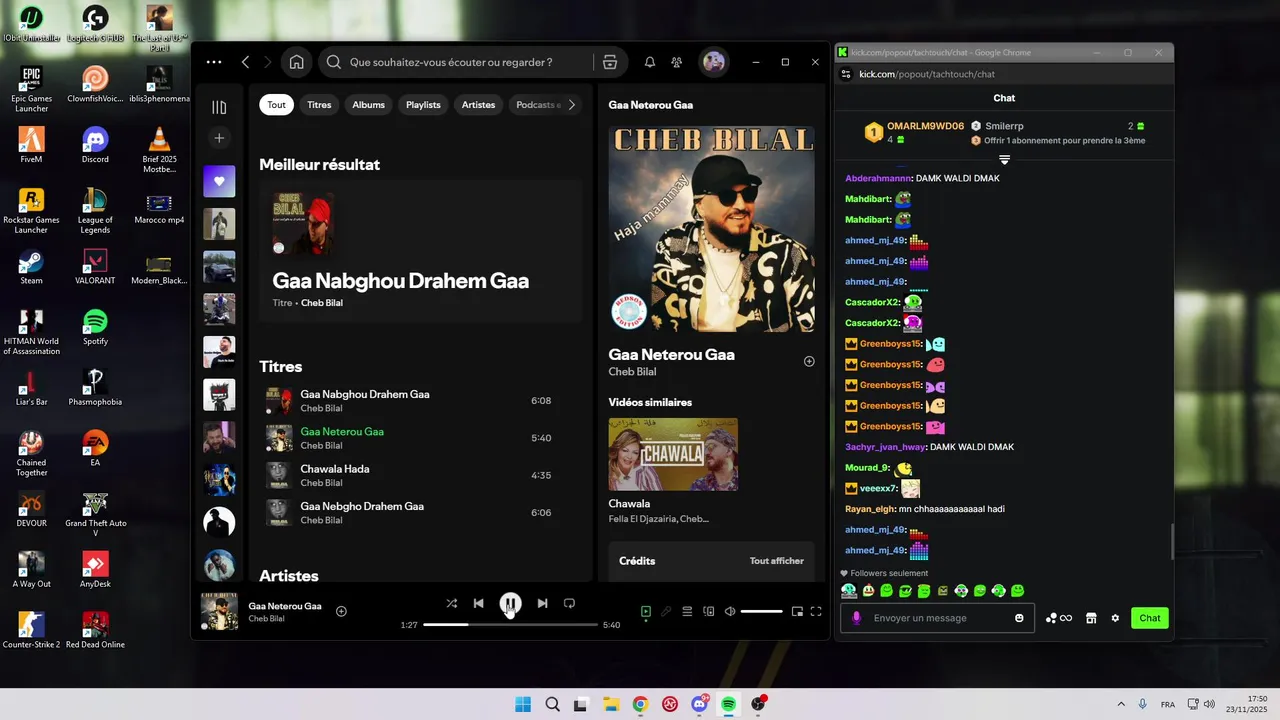This screenshot has height=720, width=1280.
Task: Create a new playlist with plus icon
Action: point(219,138)
